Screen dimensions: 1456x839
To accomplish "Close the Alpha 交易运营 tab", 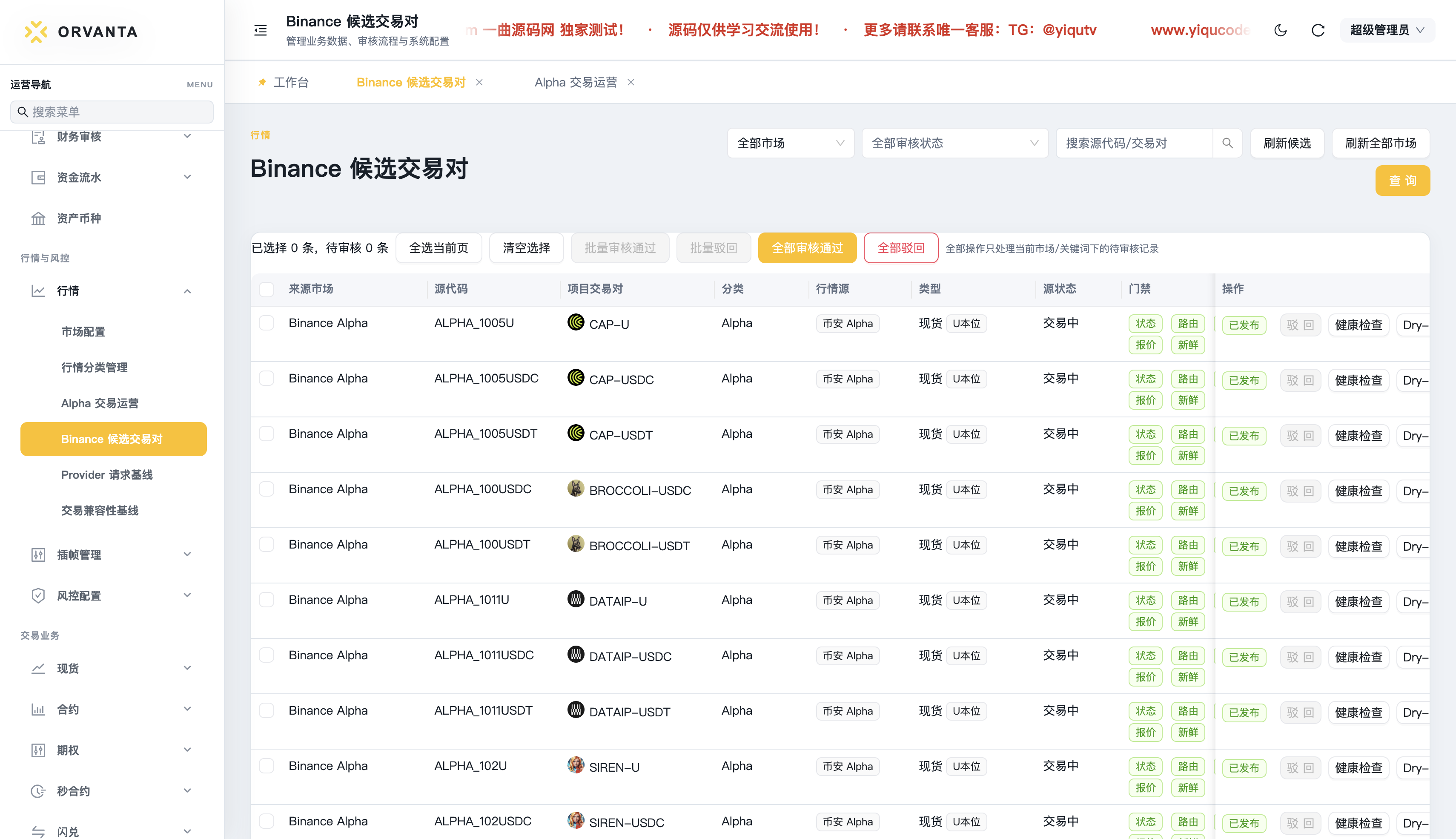I will point(631,82).
